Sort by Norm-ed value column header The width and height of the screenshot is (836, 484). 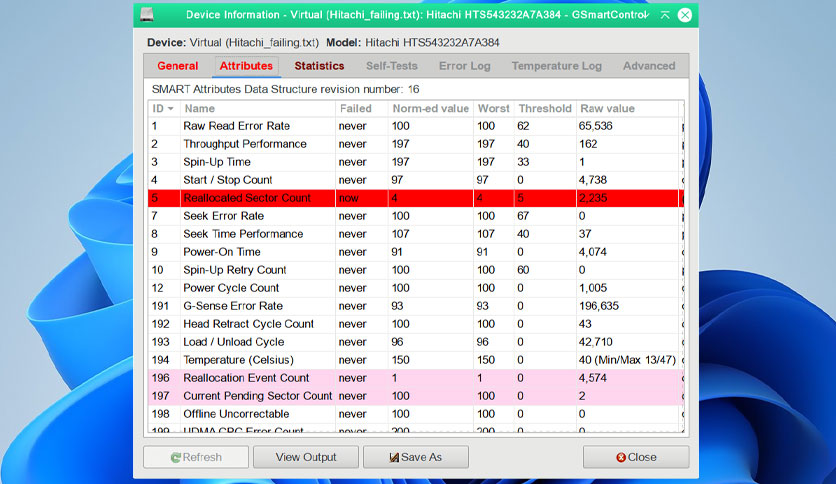pyautogui.click(x=431, y=108)
